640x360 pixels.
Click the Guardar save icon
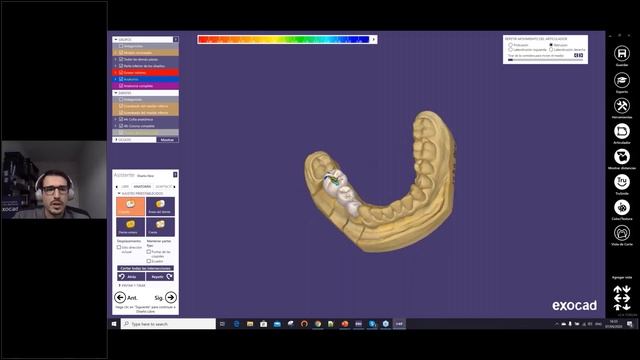point(622,53)
